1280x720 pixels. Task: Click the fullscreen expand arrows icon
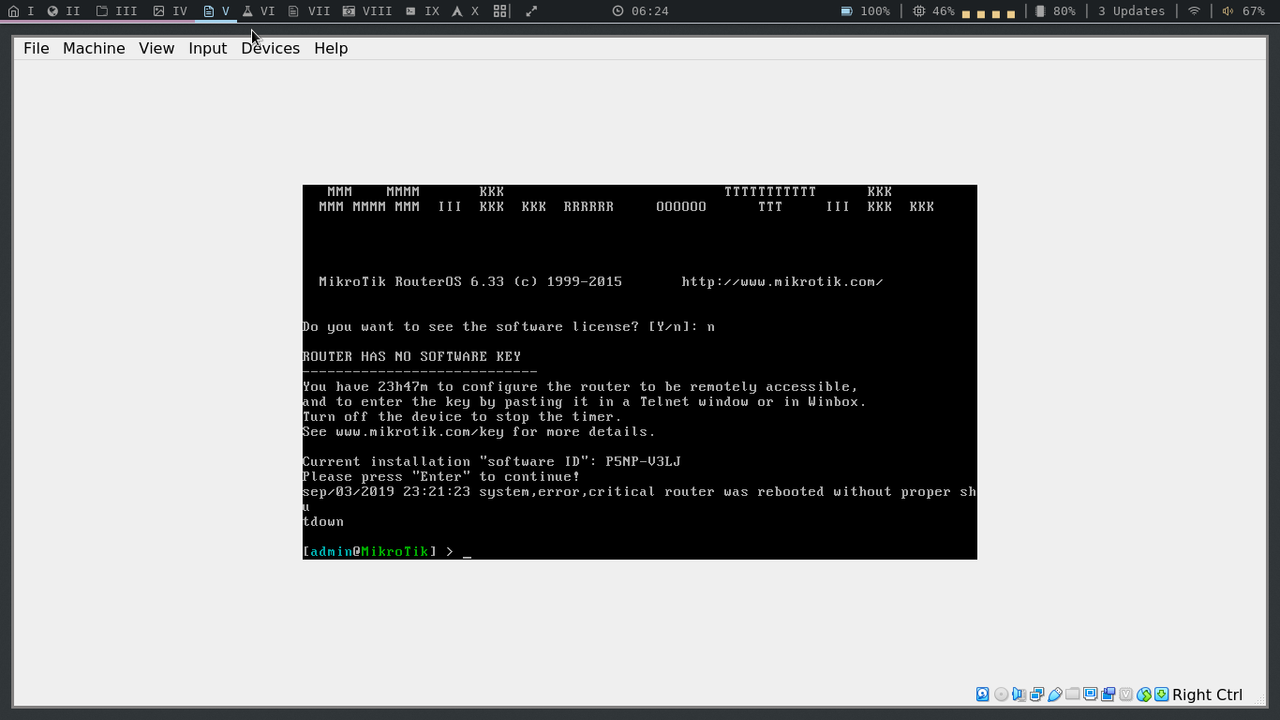pyautogui.click(x=531, y=11)
